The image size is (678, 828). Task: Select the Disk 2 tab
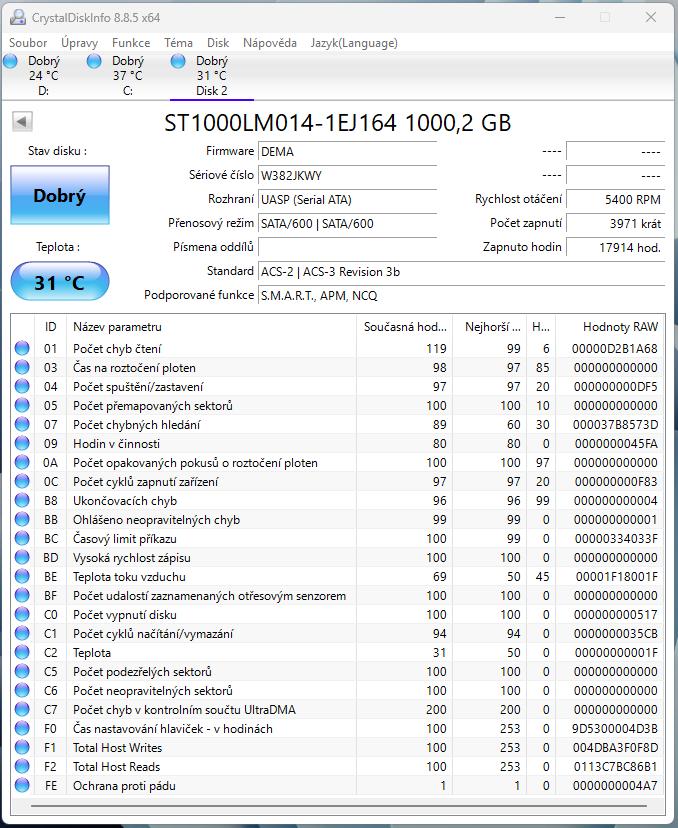[x=211, y=76]
